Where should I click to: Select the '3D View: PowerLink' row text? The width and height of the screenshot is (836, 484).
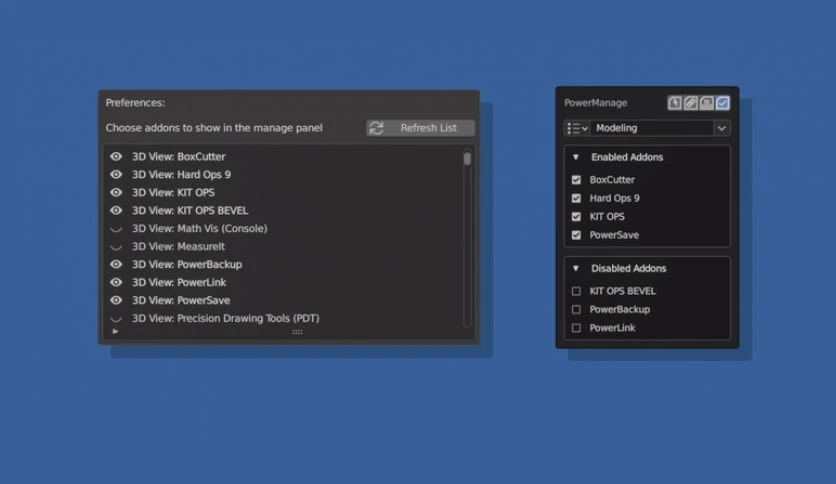(x=179, y=283)
